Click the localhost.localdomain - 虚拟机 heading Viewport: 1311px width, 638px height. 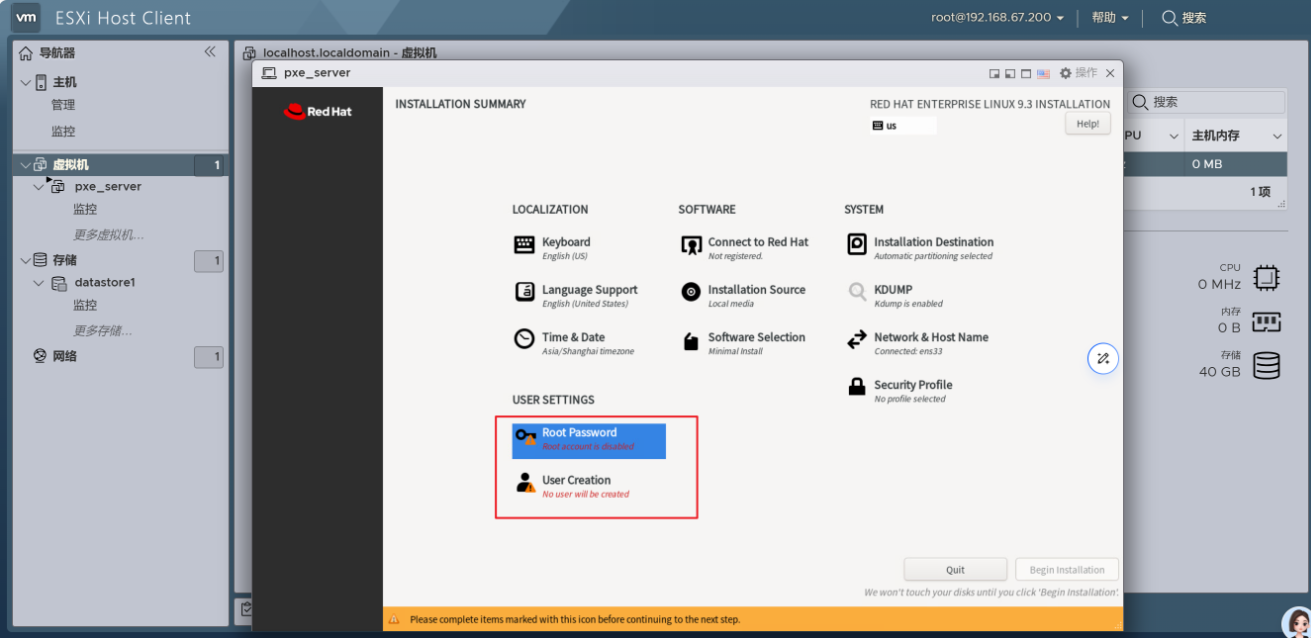[x=349, y=53]
